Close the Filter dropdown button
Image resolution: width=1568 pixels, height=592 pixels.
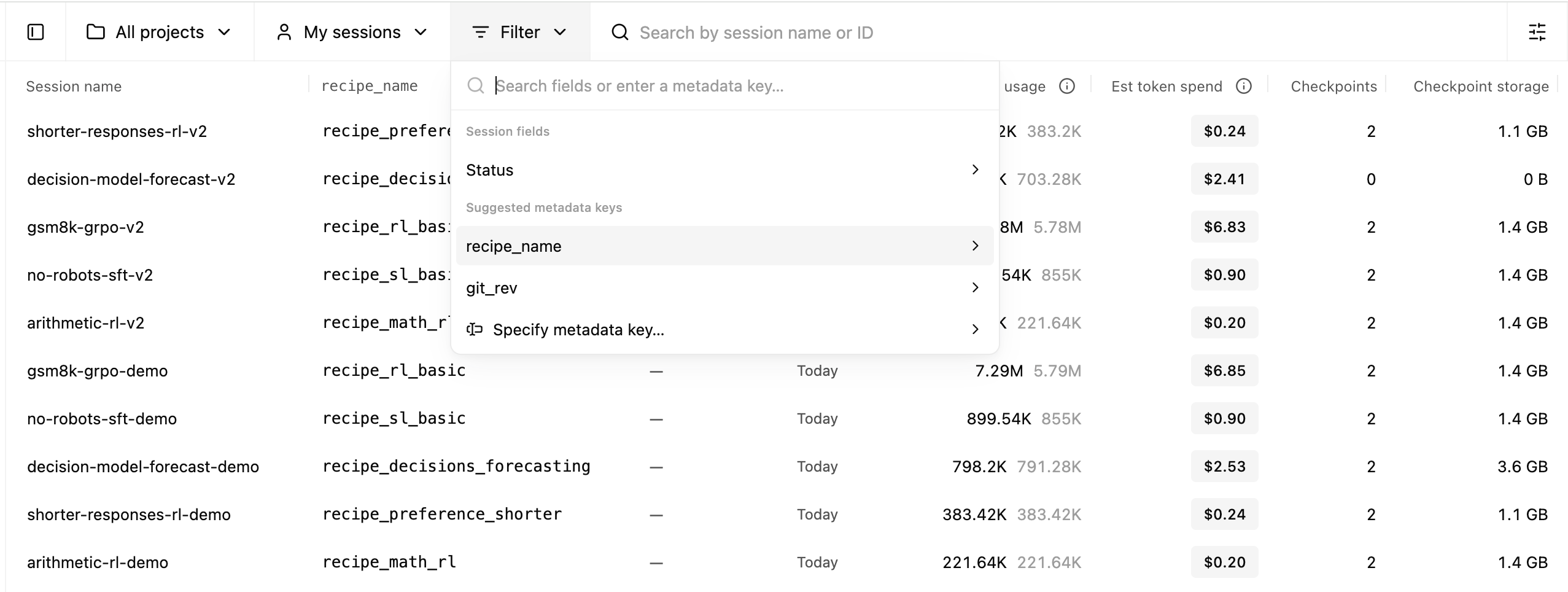(519, 32)
